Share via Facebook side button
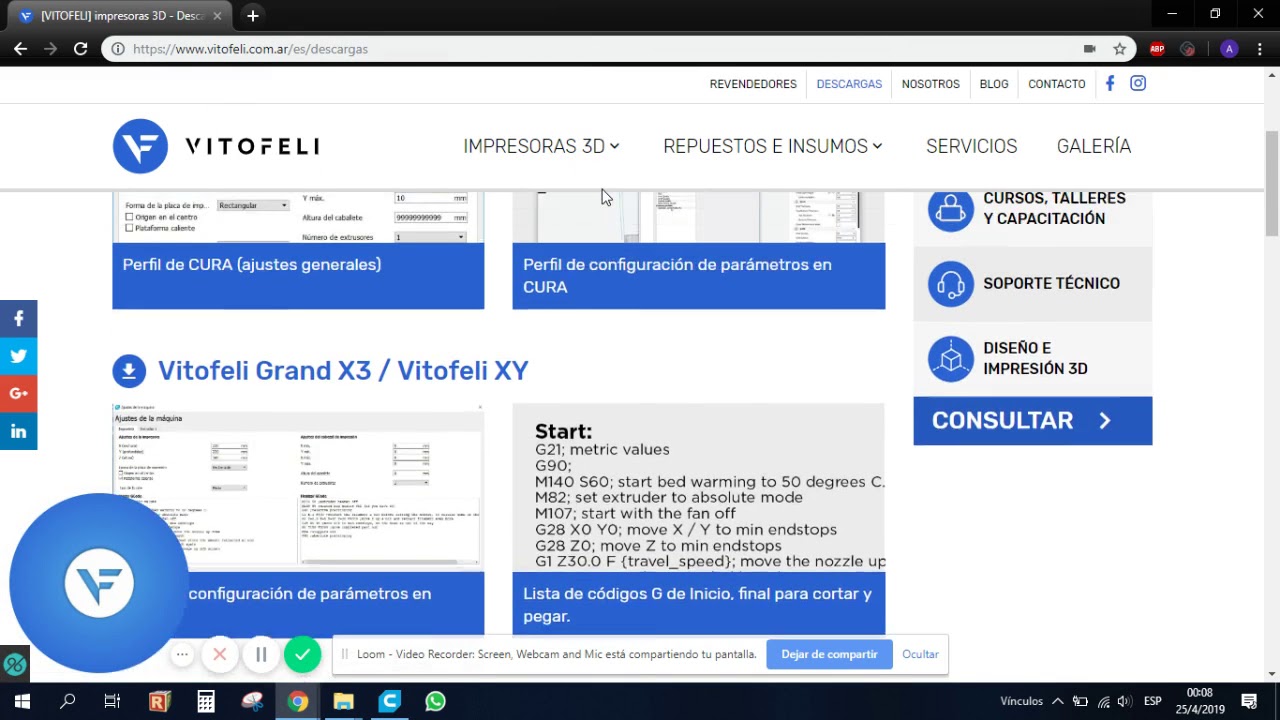This screenshot has width=1280, height=720. [x=18, y=319]
